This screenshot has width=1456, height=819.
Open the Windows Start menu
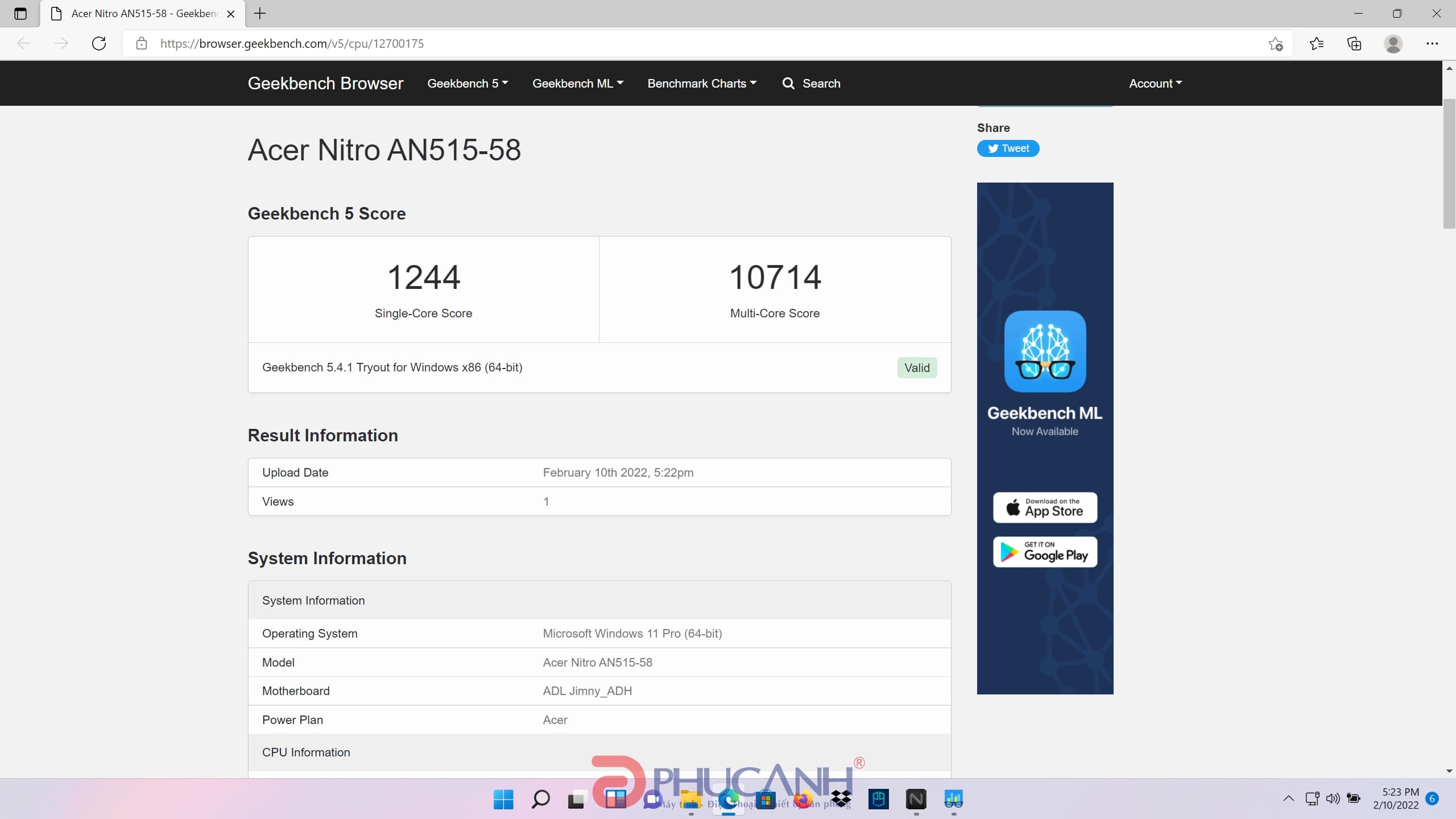503,799
